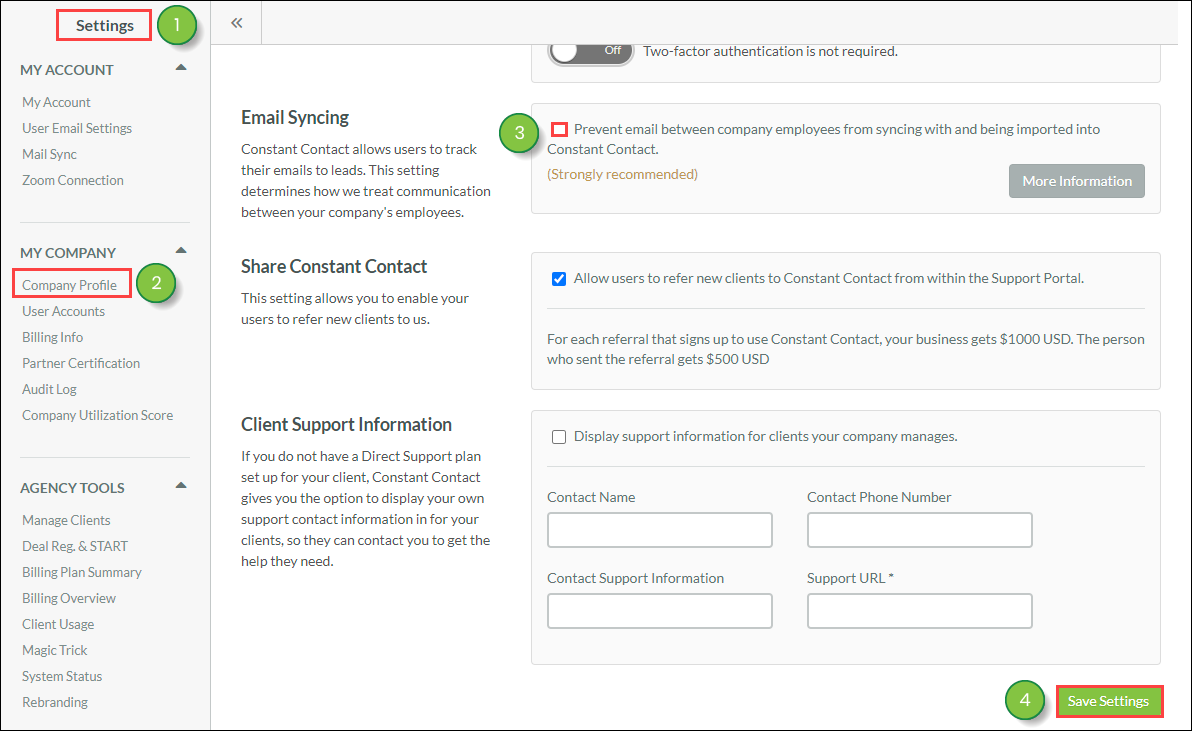Uncheck Allow users to refer new clients
The image size is (1192, 731).
559,279
